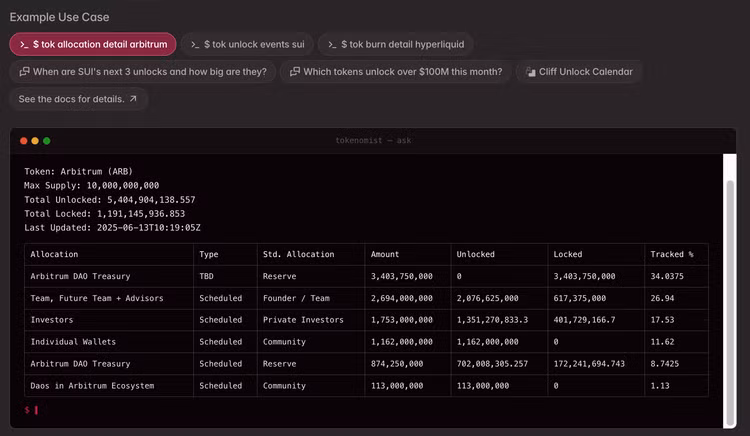
Task: Click chat icon on SUI's next unlocks chip
Action: point(24,72)
